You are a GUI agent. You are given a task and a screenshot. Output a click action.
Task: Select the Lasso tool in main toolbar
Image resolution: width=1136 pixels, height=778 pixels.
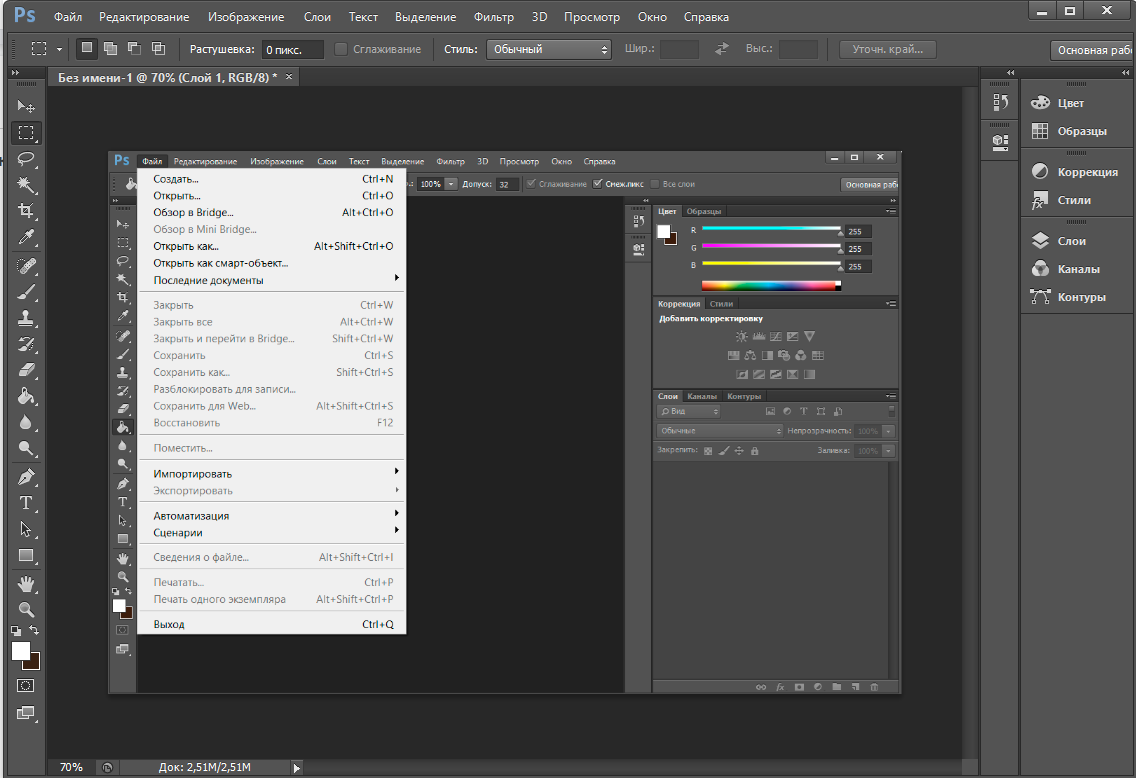pos(25,159)
